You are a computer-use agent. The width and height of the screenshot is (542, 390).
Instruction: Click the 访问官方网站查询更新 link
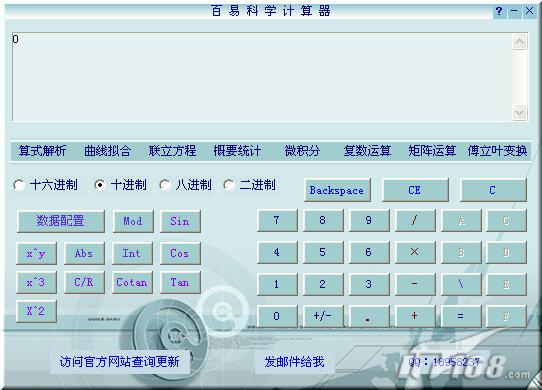tap(120, 362)
